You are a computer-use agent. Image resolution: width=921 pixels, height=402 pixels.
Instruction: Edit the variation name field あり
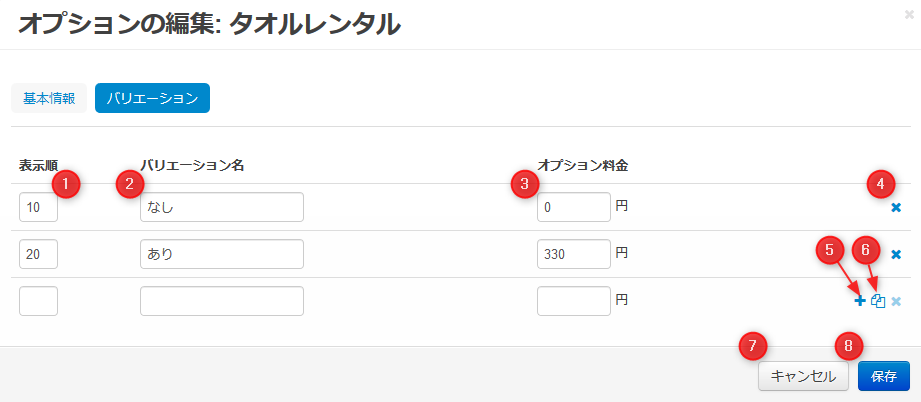pyautogui.click(x=221, y=254)
